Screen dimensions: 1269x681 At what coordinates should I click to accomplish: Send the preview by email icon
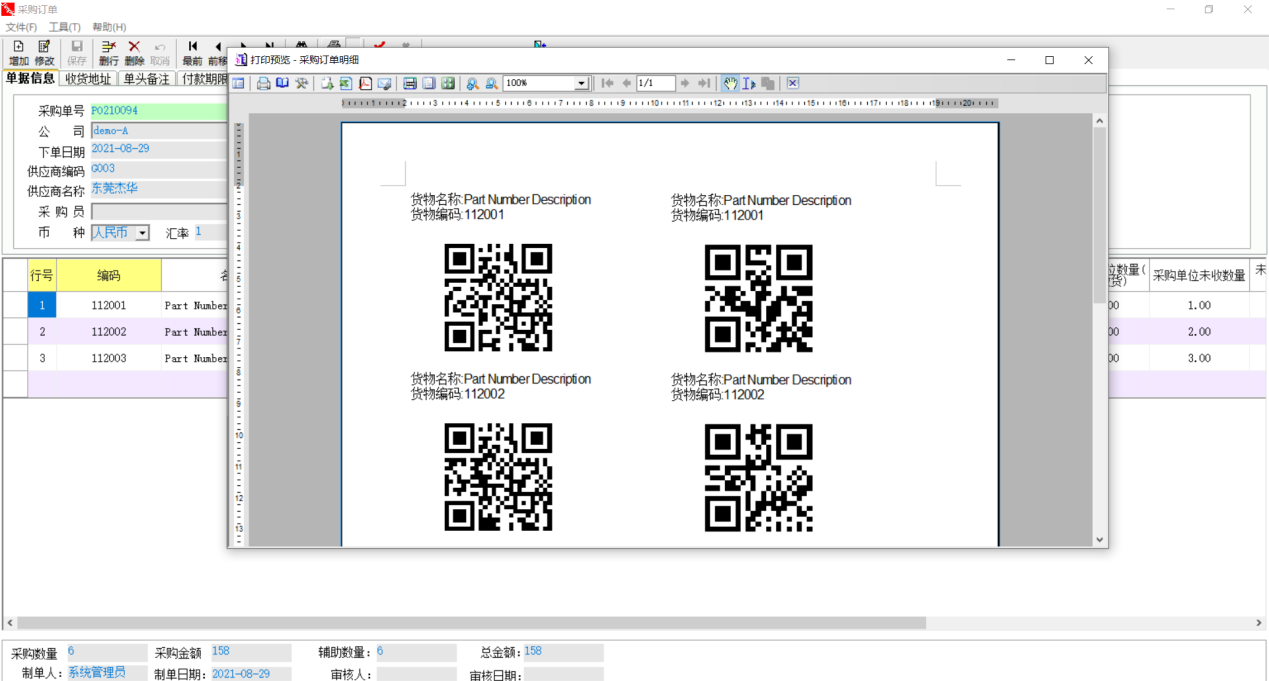(384, 84)
